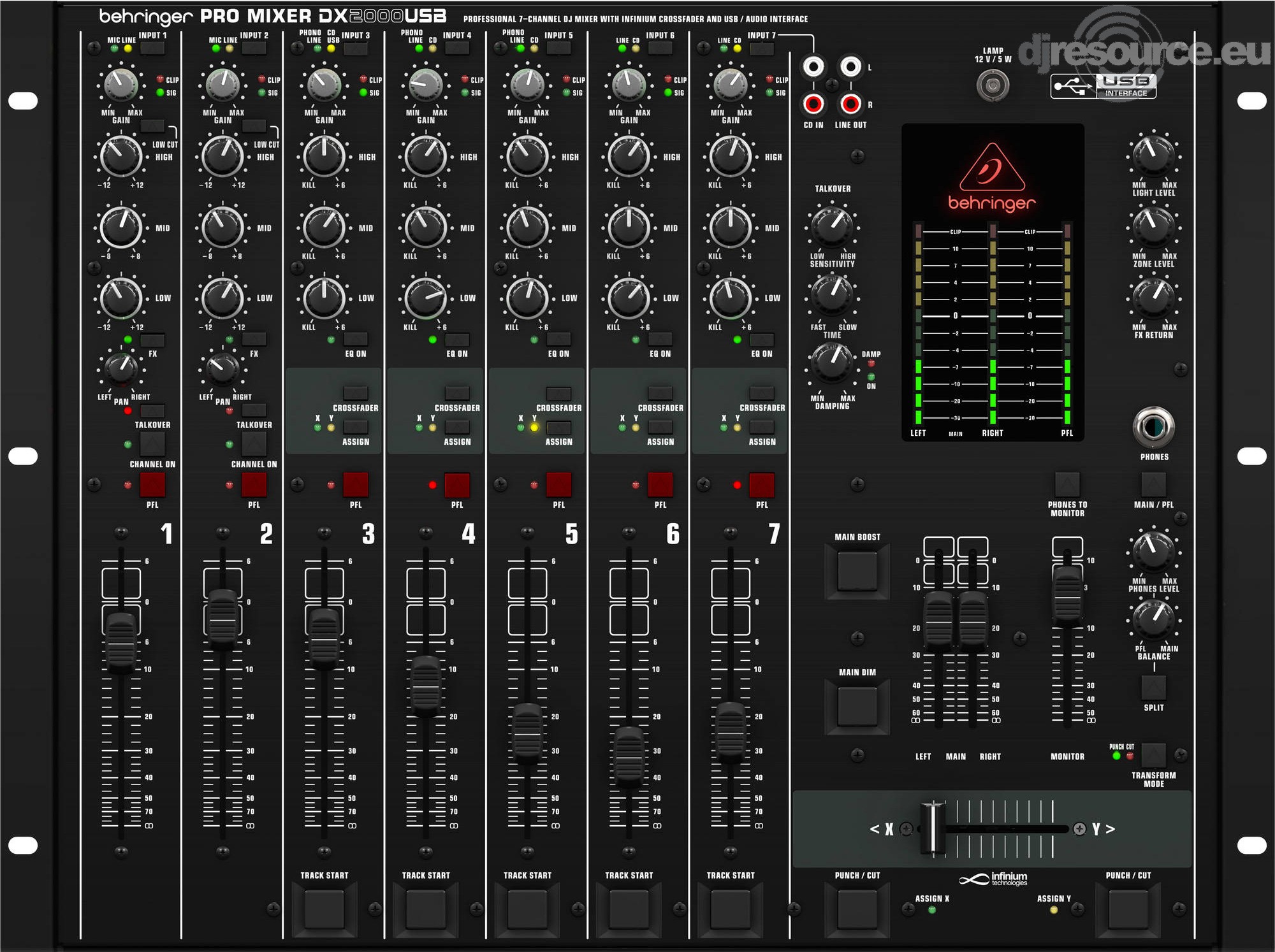Toggle channel 7 EQ ON switch
1275x952 pixels.
(762, 340)
